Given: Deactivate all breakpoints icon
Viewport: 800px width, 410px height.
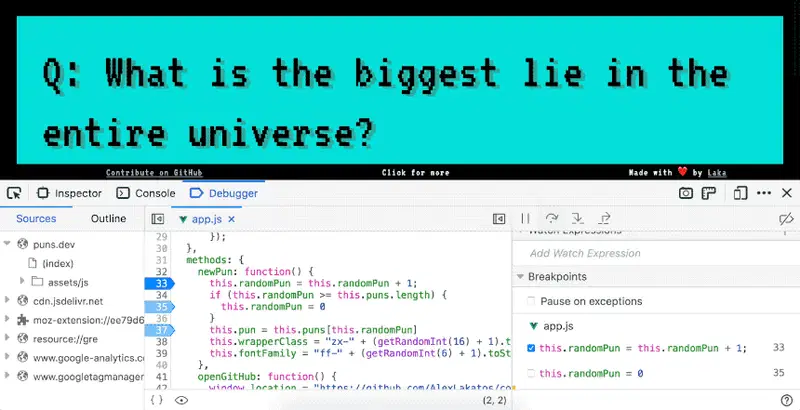Looking at the screenshot, I should (785, 218).
